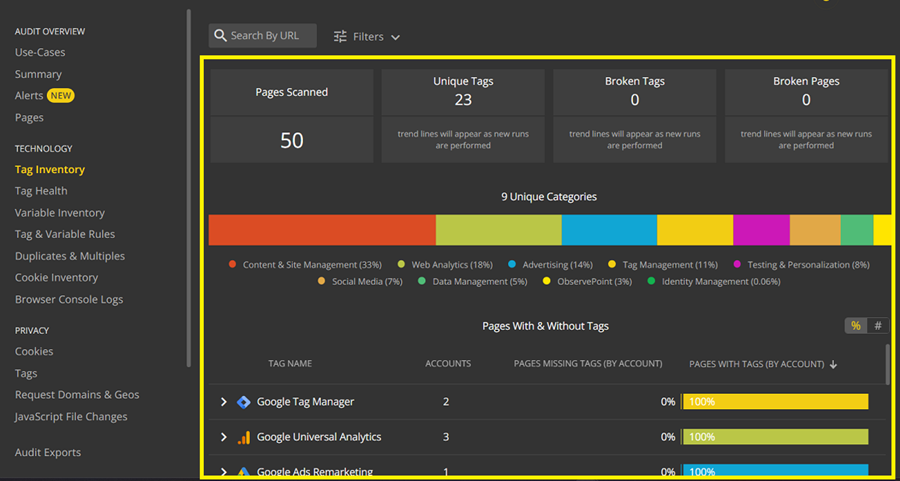Expand the Google Ads Remarketing row

[224, 471]
